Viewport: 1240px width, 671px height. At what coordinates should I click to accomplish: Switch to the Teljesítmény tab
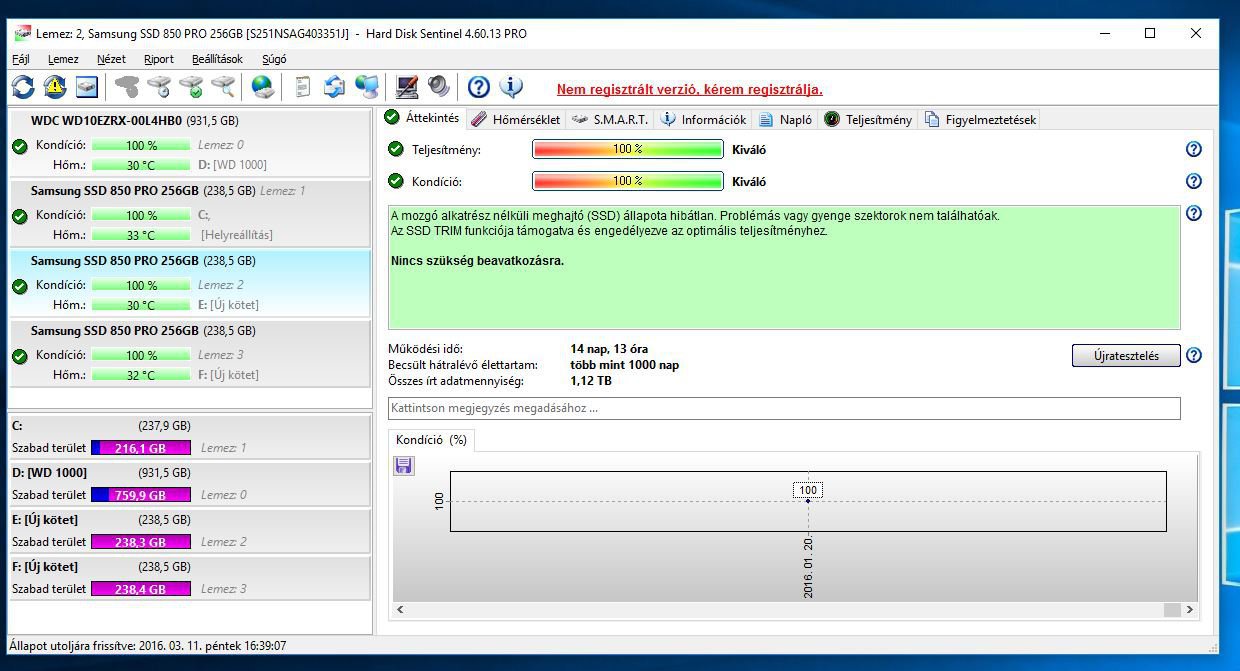868,119
